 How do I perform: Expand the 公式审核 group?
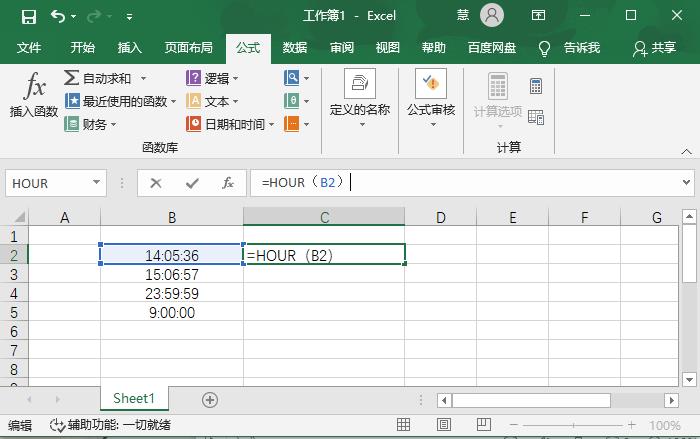point(431,98)
